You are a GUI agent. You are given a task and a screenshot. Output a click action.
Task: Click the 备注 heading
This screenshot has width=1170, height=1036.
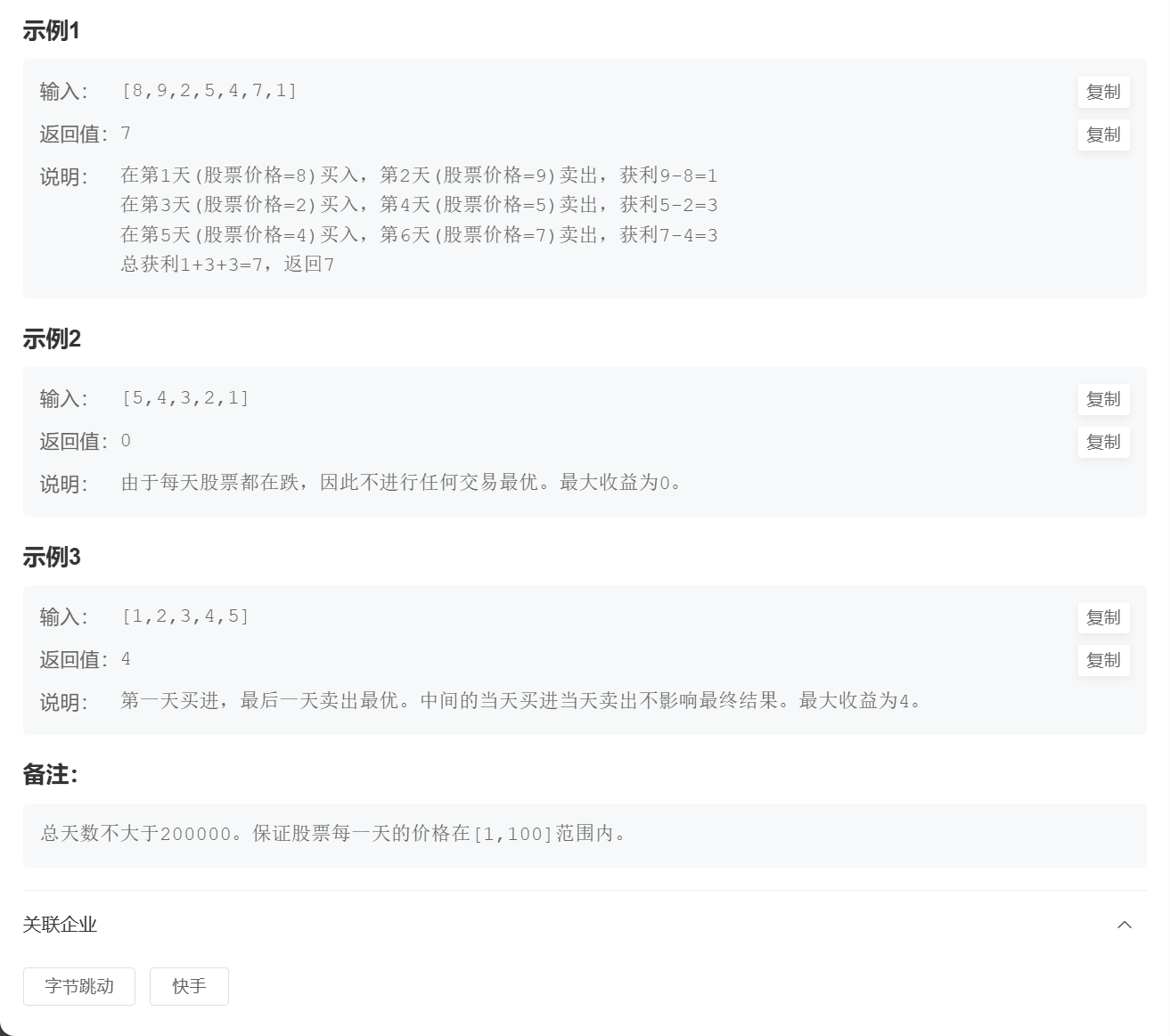[x=51, y=775]
